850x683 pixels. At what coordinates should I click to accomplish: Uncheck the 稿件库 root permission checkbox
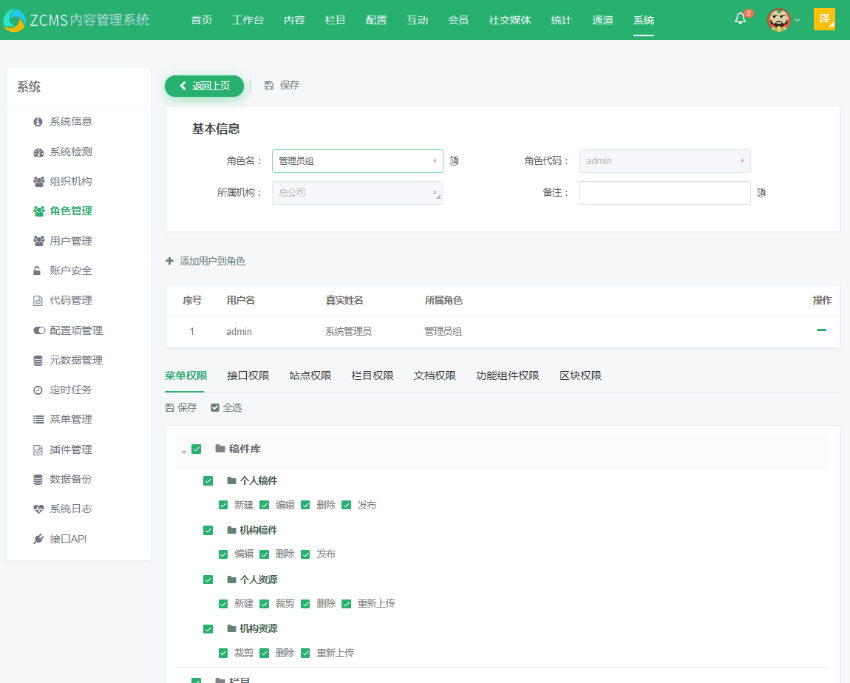[x=195, y=450]
